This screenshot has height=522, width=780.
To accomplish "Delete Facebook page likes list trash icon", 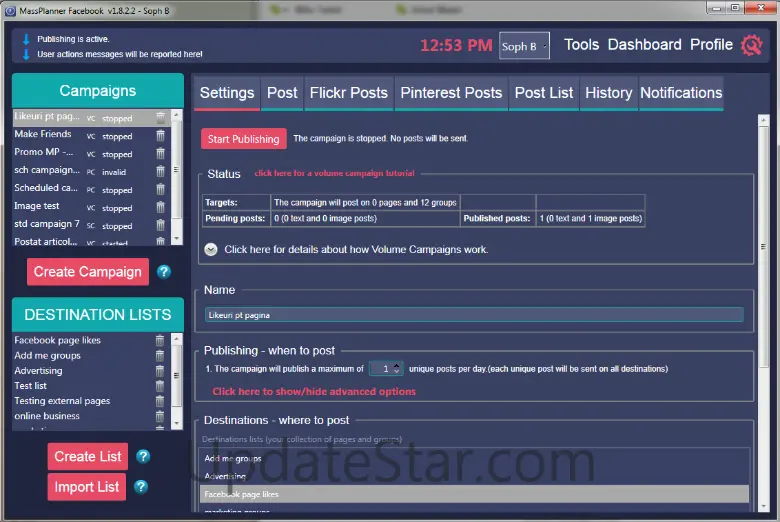I will point(160,340).
